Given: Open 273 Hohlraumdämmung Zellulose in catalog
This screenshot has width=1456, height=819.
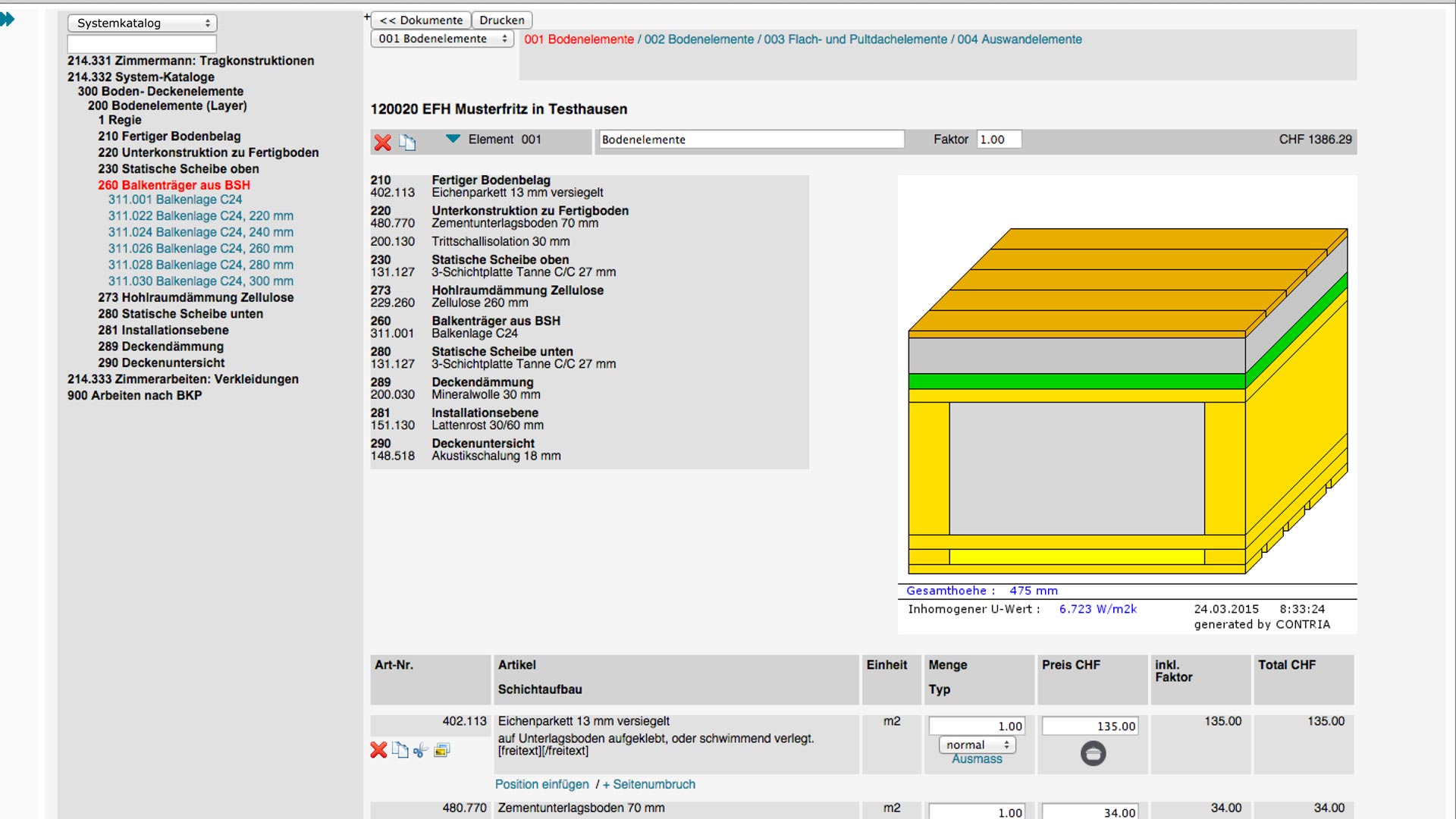Looking at the screenshot, I should [x=196, y=297].
